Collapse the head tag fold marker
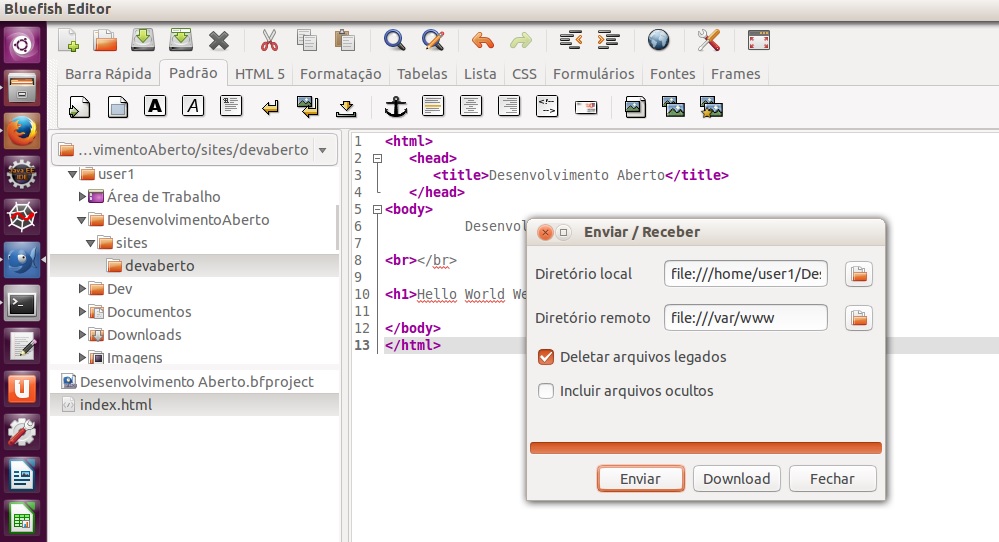 pyautogui.click(x=376, y=158)
